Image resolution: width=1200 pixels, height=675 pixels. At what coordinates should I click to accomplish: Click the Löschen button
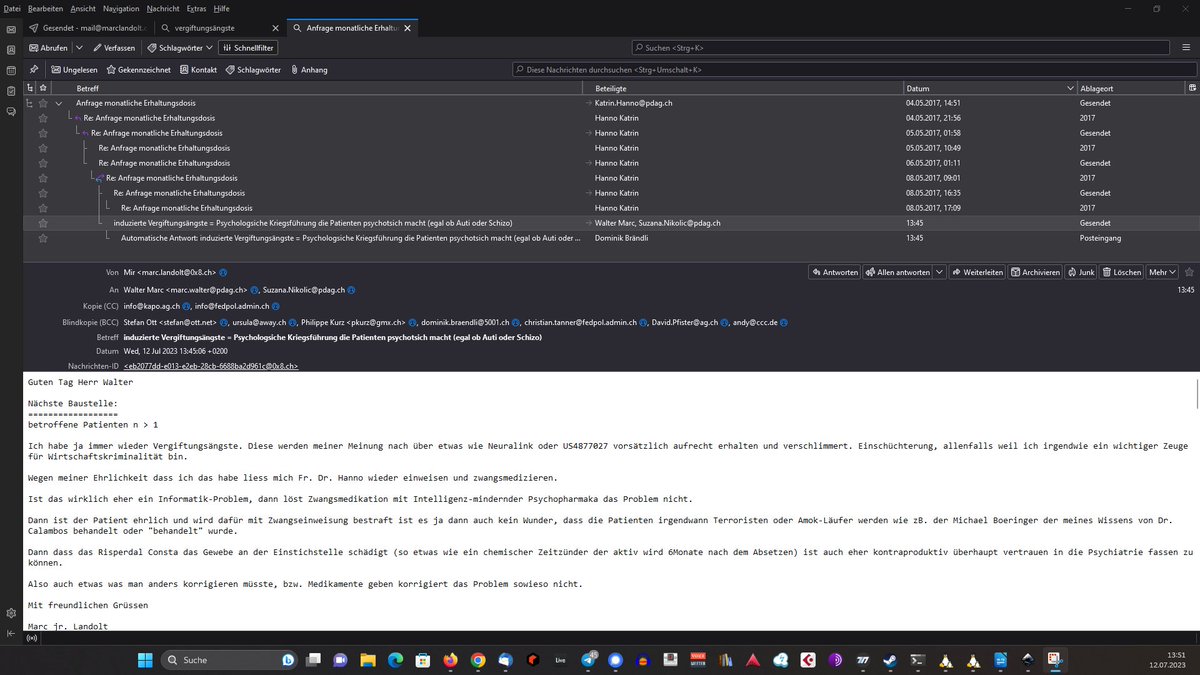1121,272
